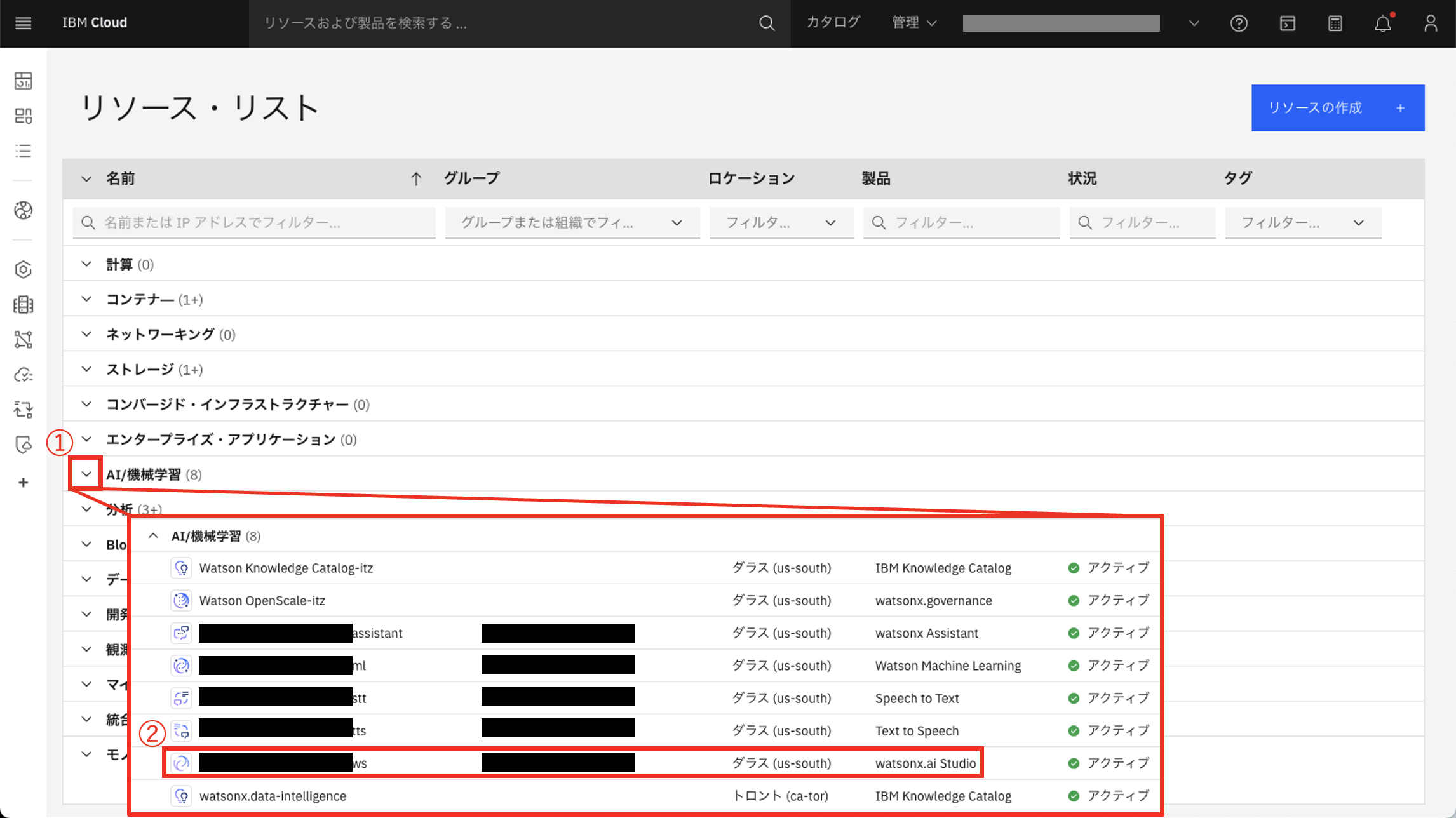Toggle sort direction on the 名前 column
This screenshot has width=1456, height=818.
[x=416, y=178]
